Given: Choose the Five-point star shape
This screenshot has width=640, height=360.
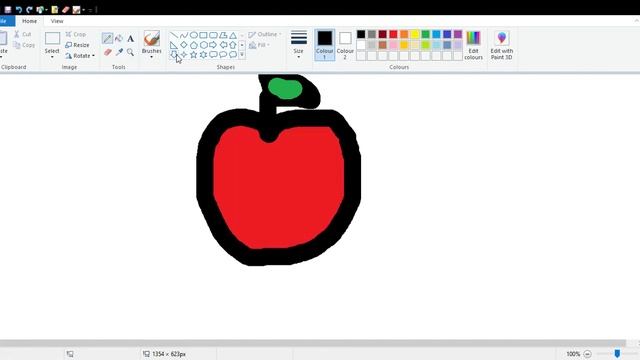Looking at the screenshot, I should click(193, 54).
